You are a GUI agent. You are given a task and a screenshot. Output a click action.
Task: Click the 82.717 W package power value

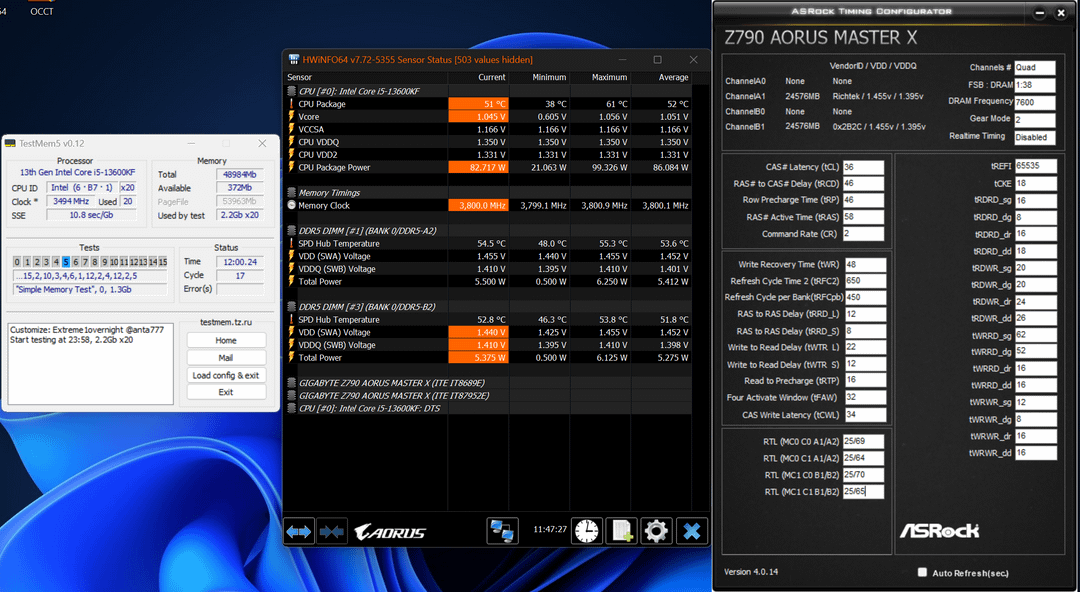point(478,167)
